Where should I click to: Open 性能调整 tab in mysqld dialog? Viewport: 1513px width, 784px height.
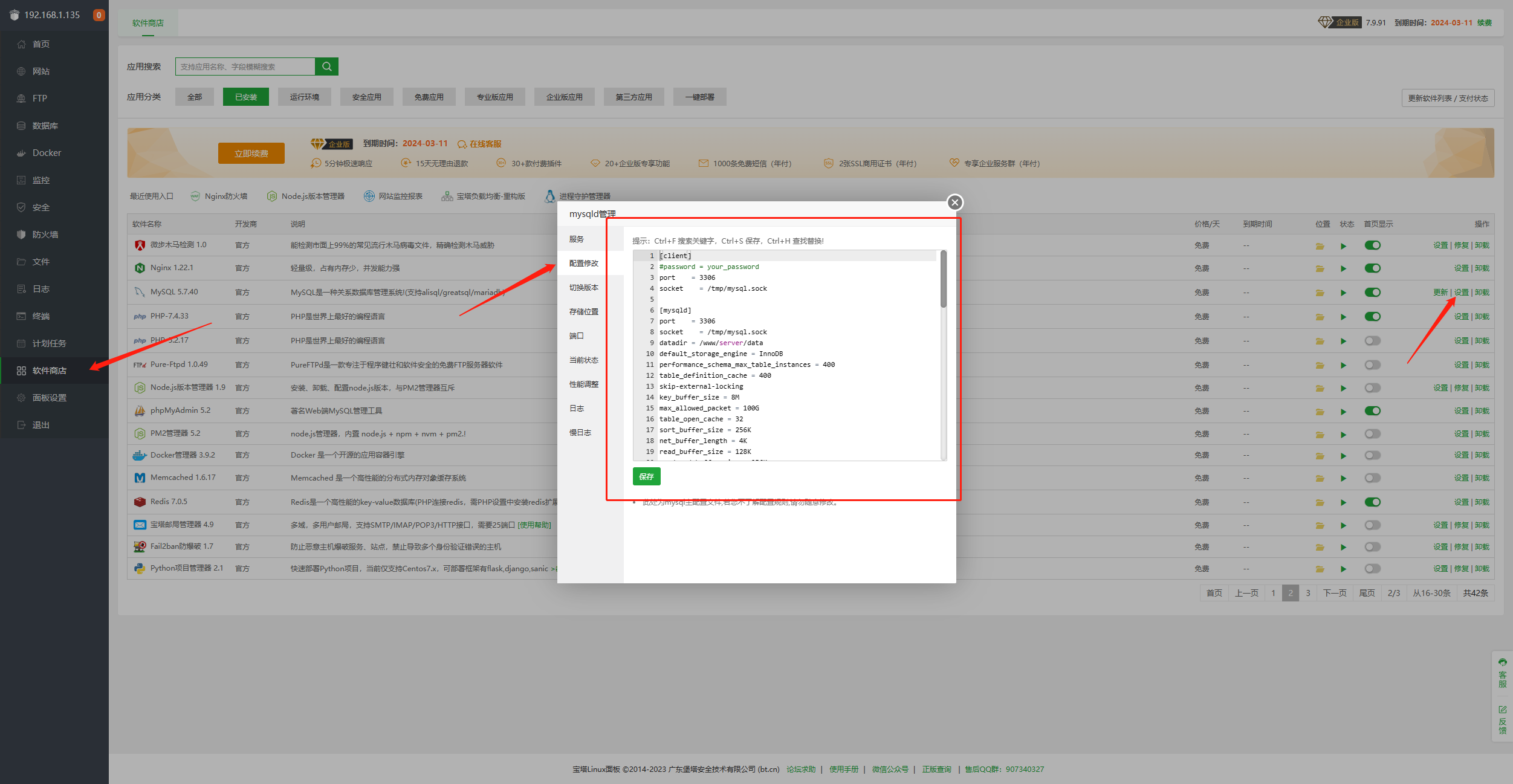[590, 384]
